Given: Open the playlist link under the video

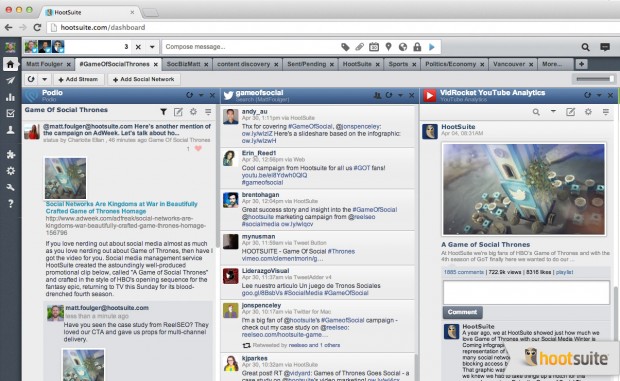Looking at the screenshot, I should [x=564, y=272].
